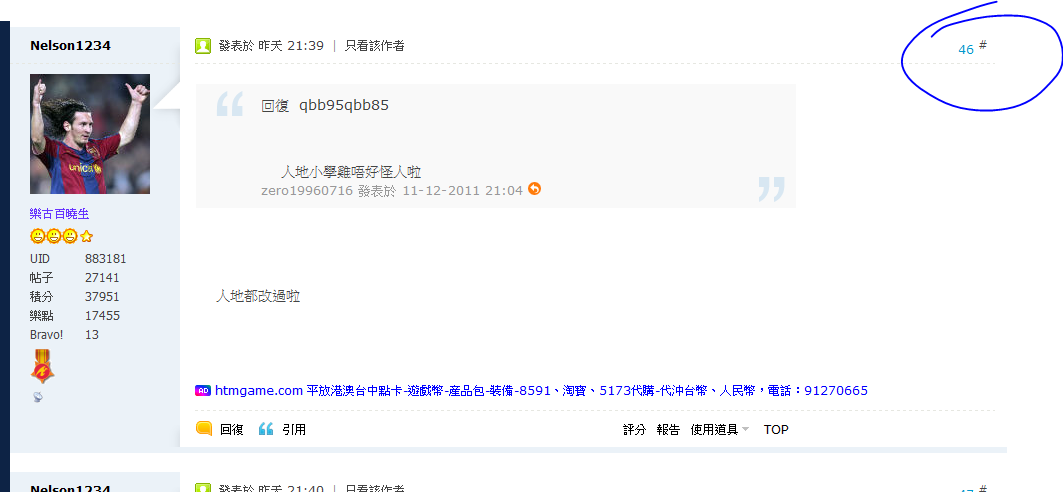Click the small satellite icon under the medal

37,397
